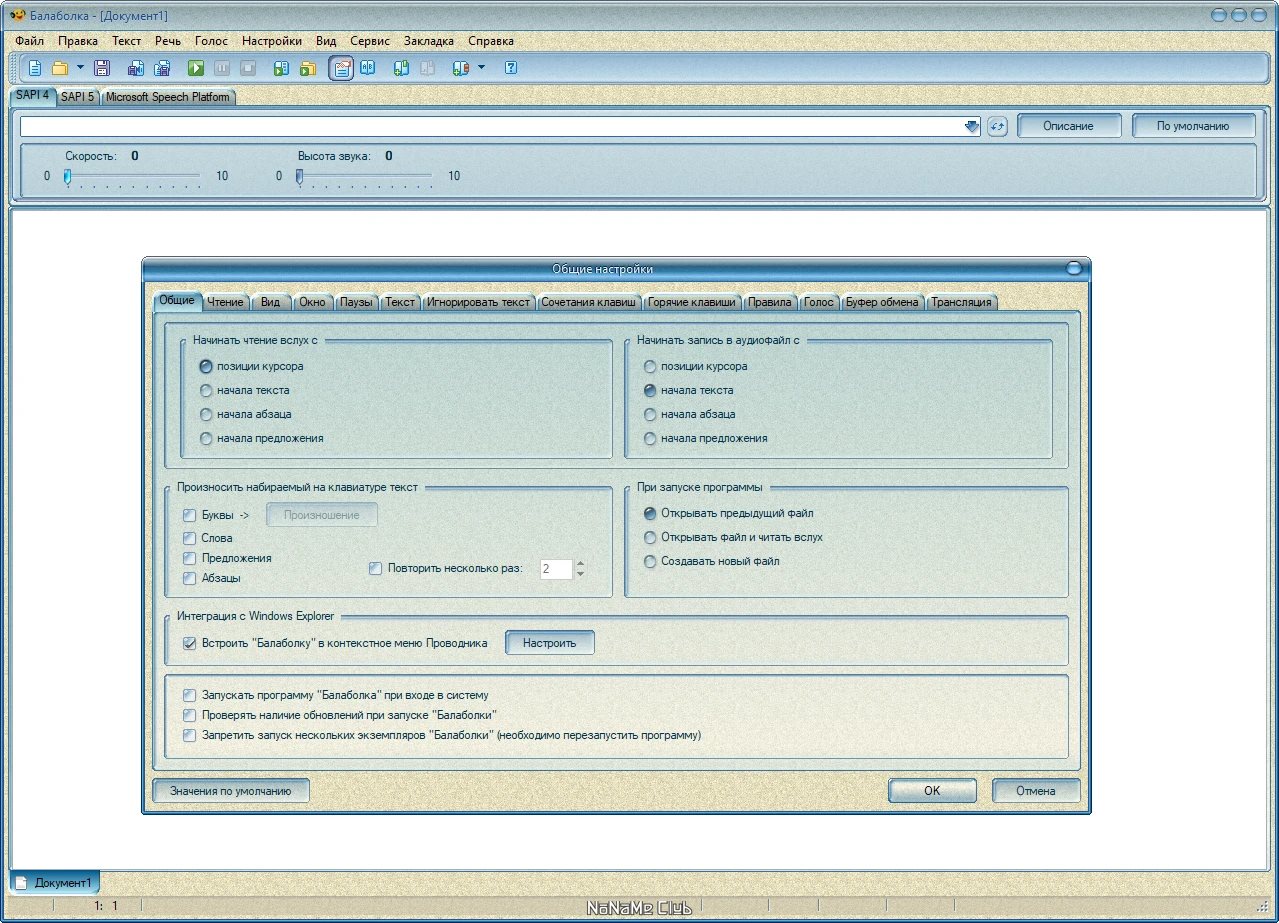
Task: Enable the Буквы checkbox
Action: [x=190, y=516]
